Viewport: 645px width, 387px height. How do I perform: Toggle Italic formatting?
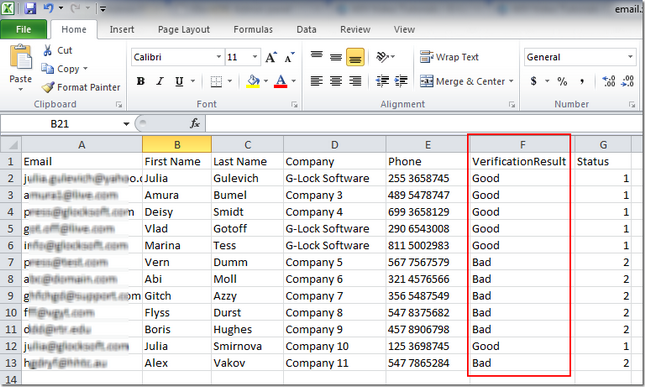coord(160,81)
